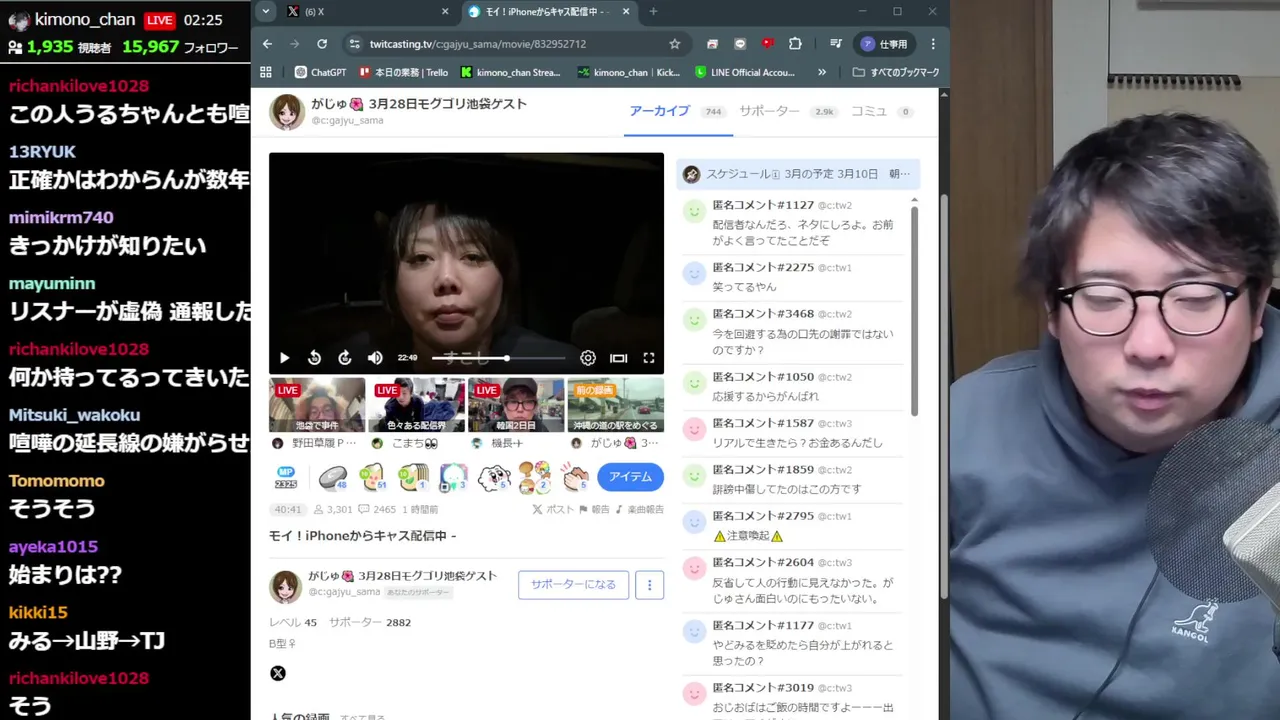Open Chrome three-dot menu
The width and height of the screenshot is (1280, 720).
coord(933,44)
